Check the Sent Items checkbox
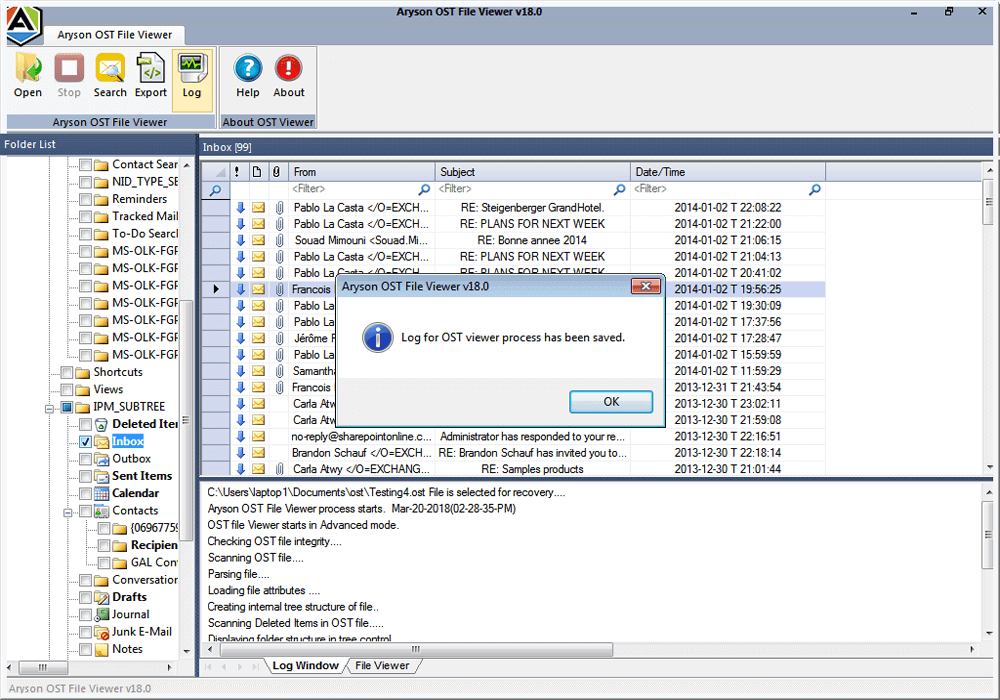The image size is (1000, 700). click(85, 476)
